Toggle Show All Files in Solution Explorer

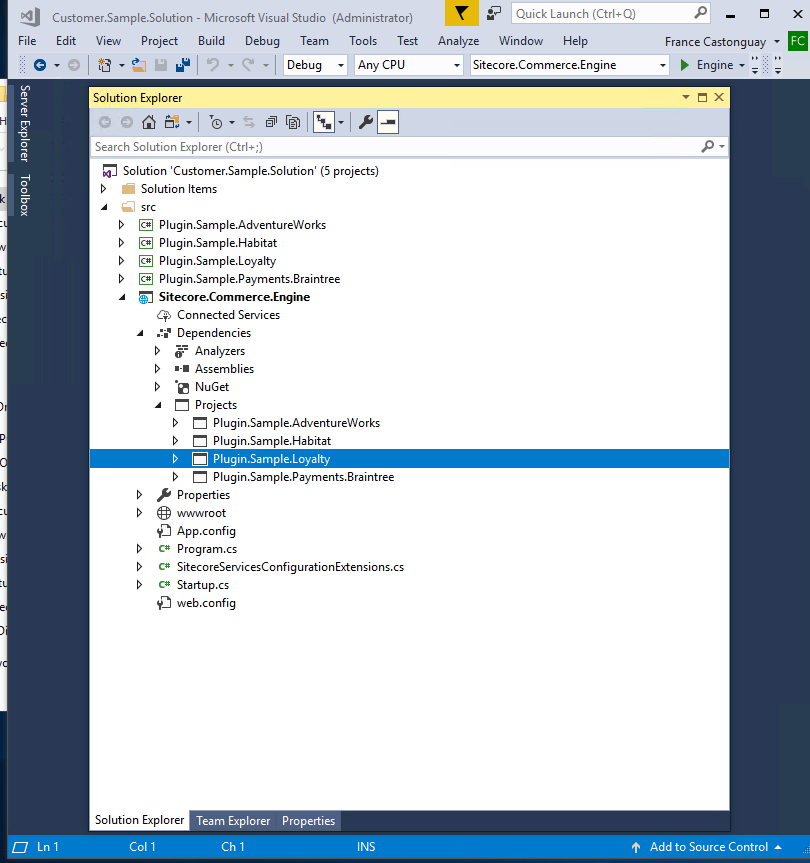[x=293, y=122]
